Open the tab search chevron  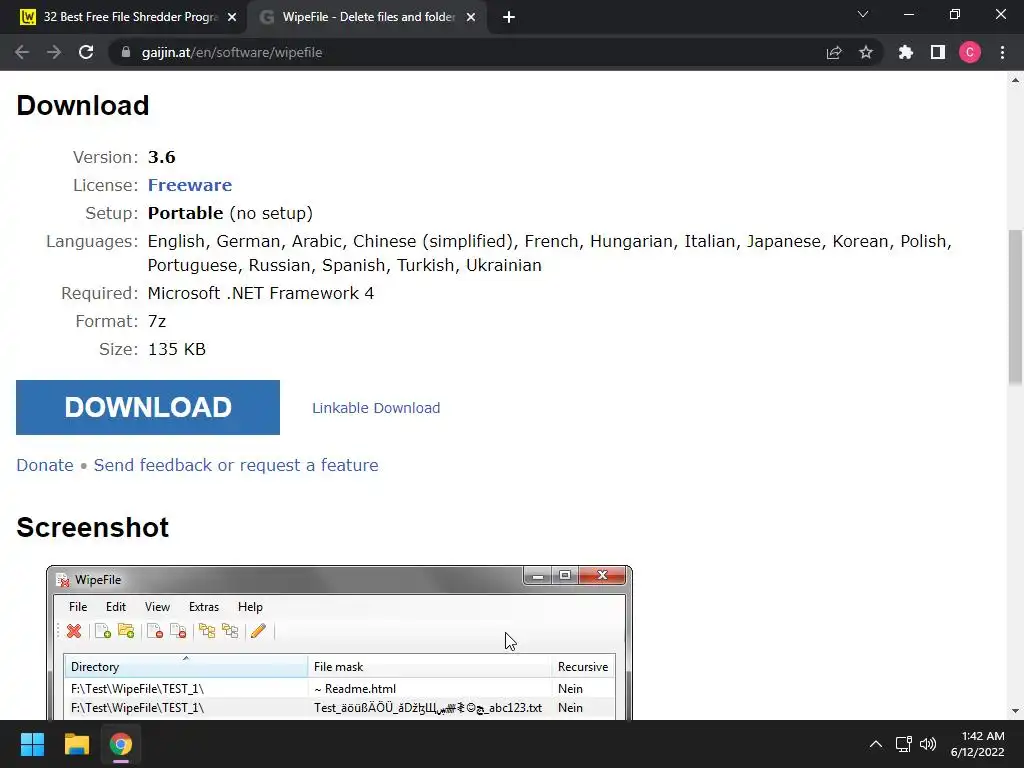(x=863, y=14)
